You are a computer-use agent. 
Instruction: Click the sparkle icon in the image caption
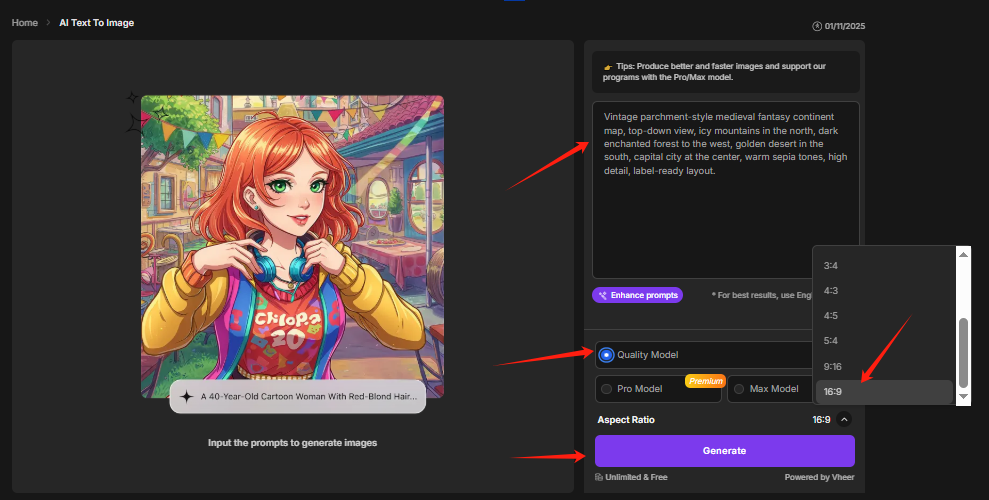tap(187, 396)
